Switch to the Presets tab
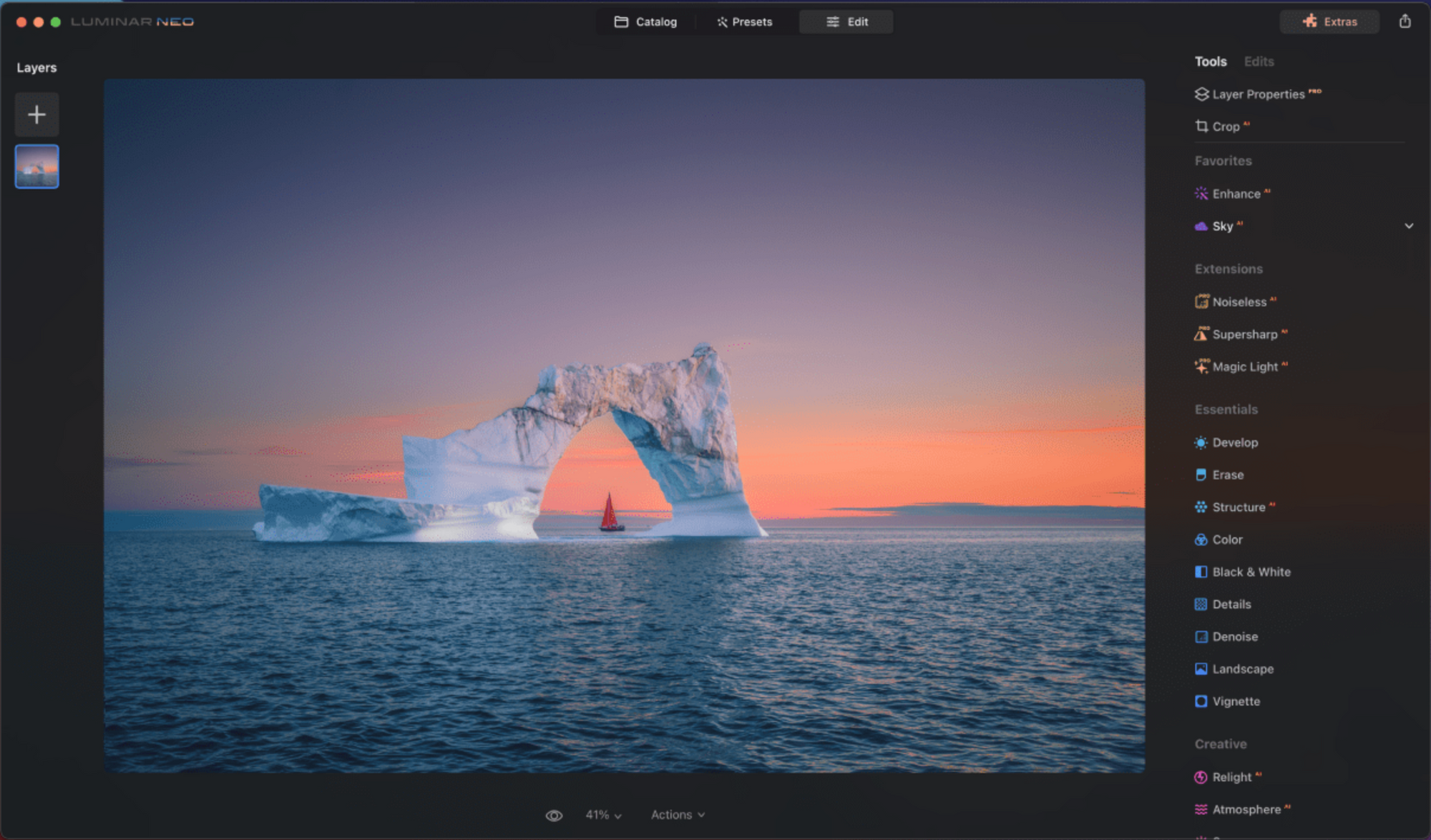Viewport: 1431px width, 840px height. point(744,22)
